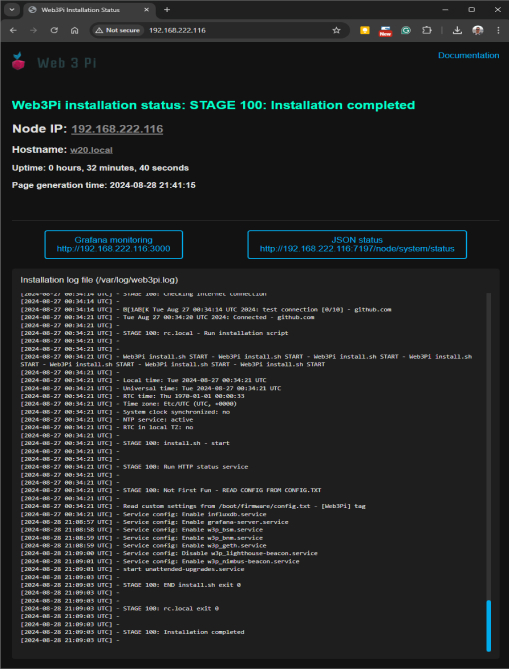This screenshot has height=669, width=509.
Task: Reload the page with the refresh icon
Action: (x=54, y=30)
